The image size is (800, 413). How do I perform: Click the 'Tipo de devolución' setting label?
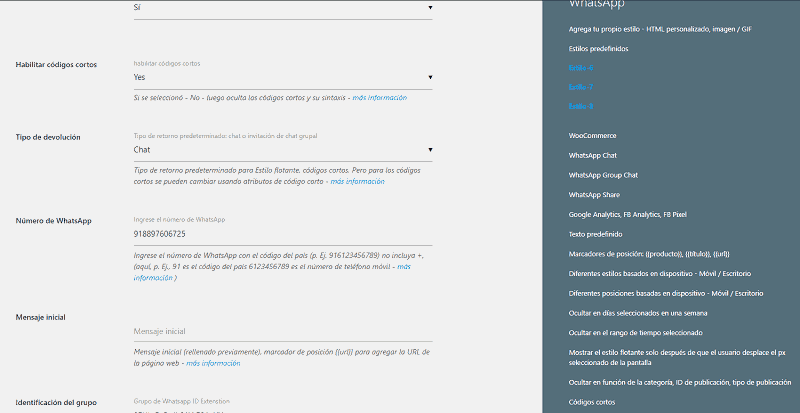click(x=48, y=137)
